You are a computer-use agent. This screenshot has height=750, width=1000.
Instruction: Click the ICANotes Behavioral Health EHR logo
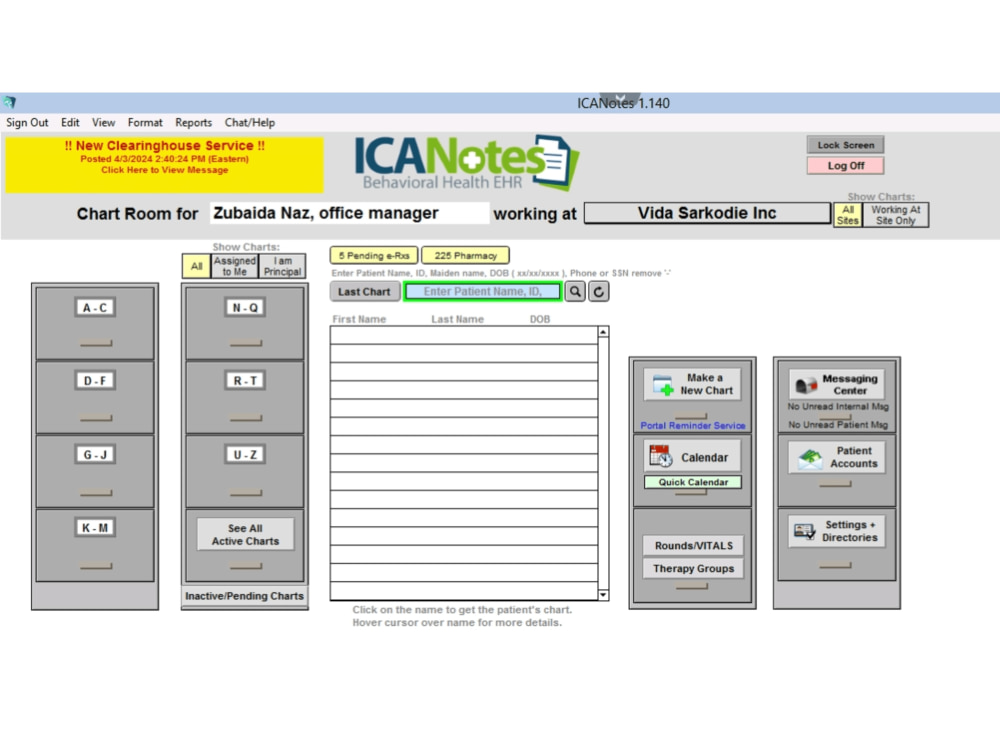click(467, 162)
